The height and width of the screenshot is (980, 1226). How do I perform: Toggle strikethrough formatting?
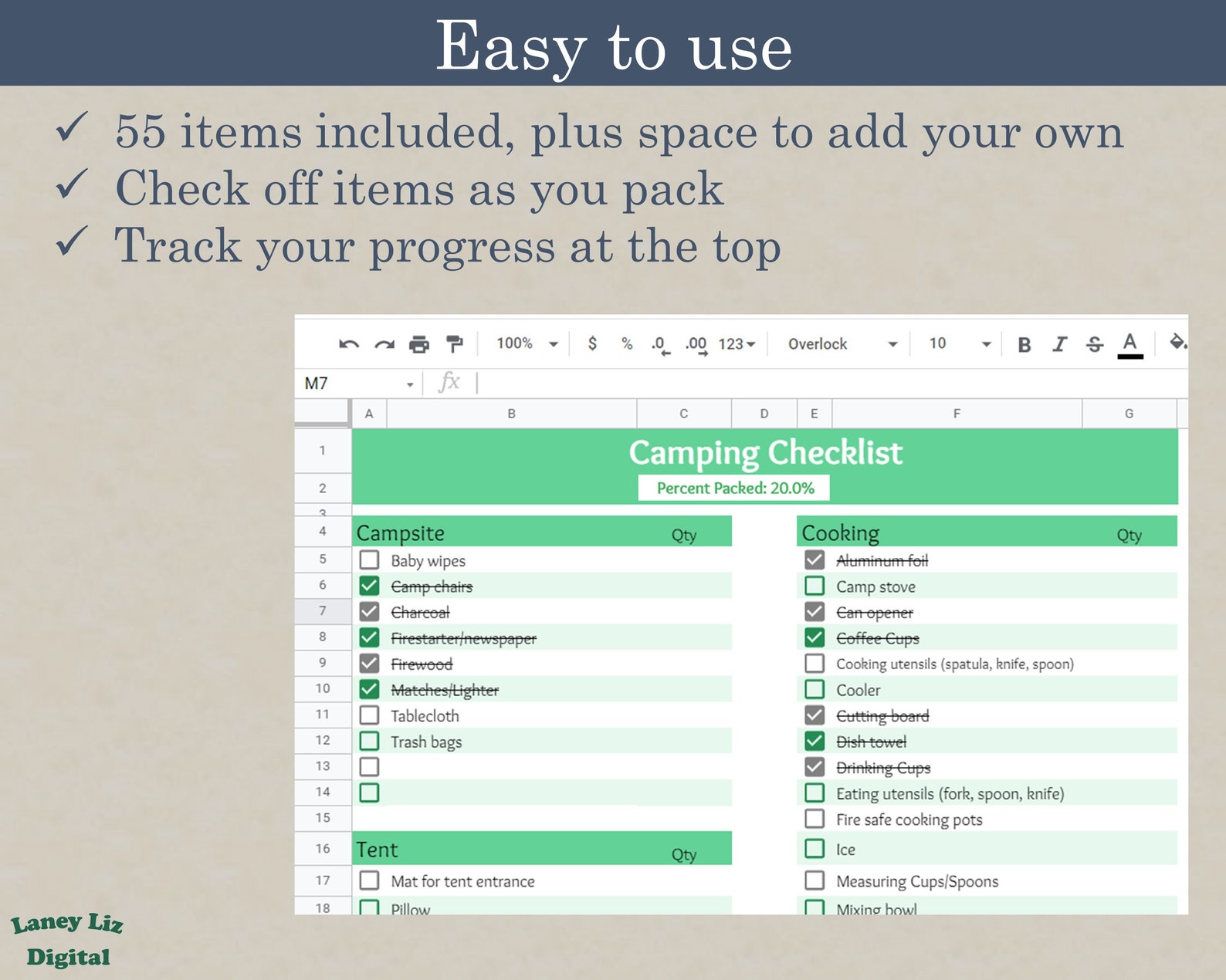(1094, 345)
